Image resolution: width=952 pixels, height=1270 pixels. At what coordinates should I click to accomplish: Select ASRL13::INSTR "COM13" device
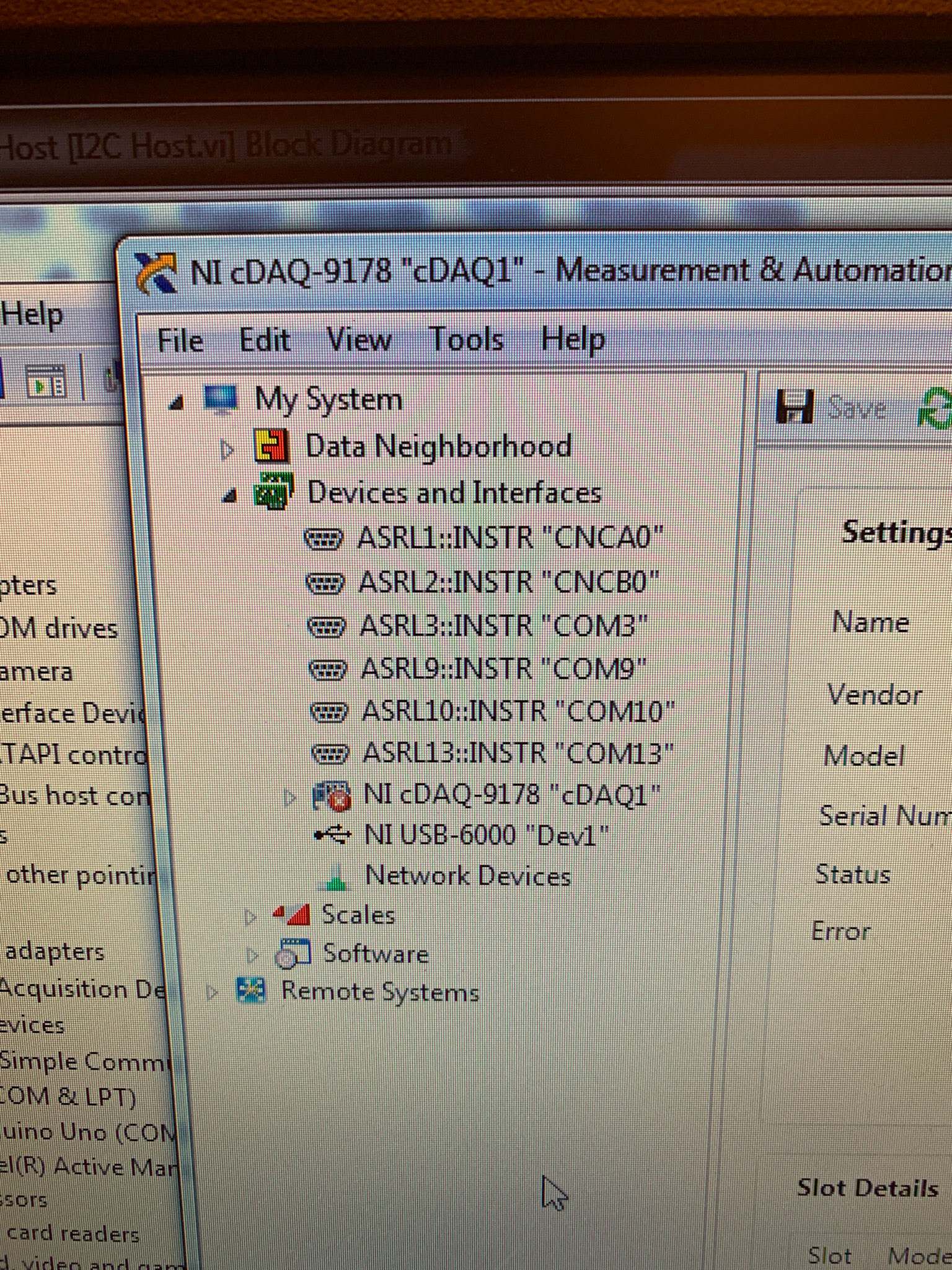[x=519, y=753]
